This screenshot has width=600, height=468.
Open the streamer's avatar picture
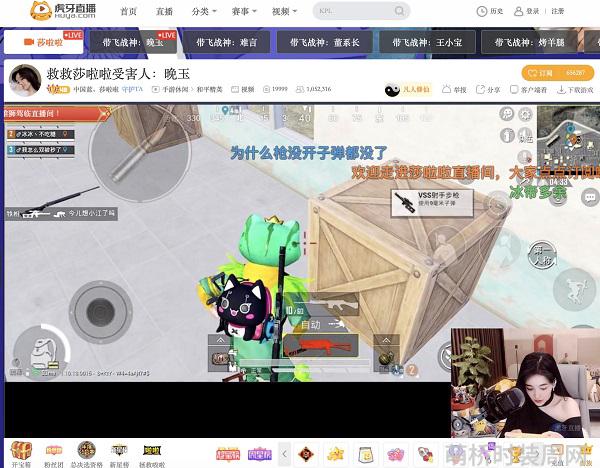click(x=25, y=80)
